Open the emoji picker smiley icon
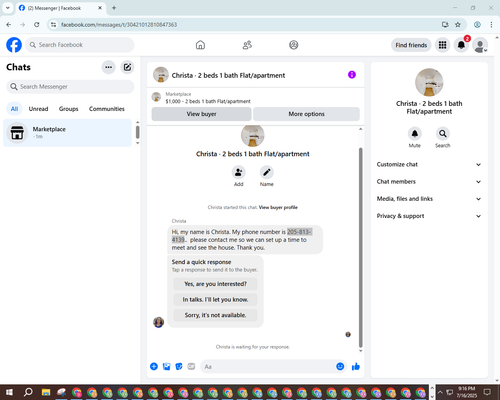Screen dimensions: 500x400 click(340, 366)
